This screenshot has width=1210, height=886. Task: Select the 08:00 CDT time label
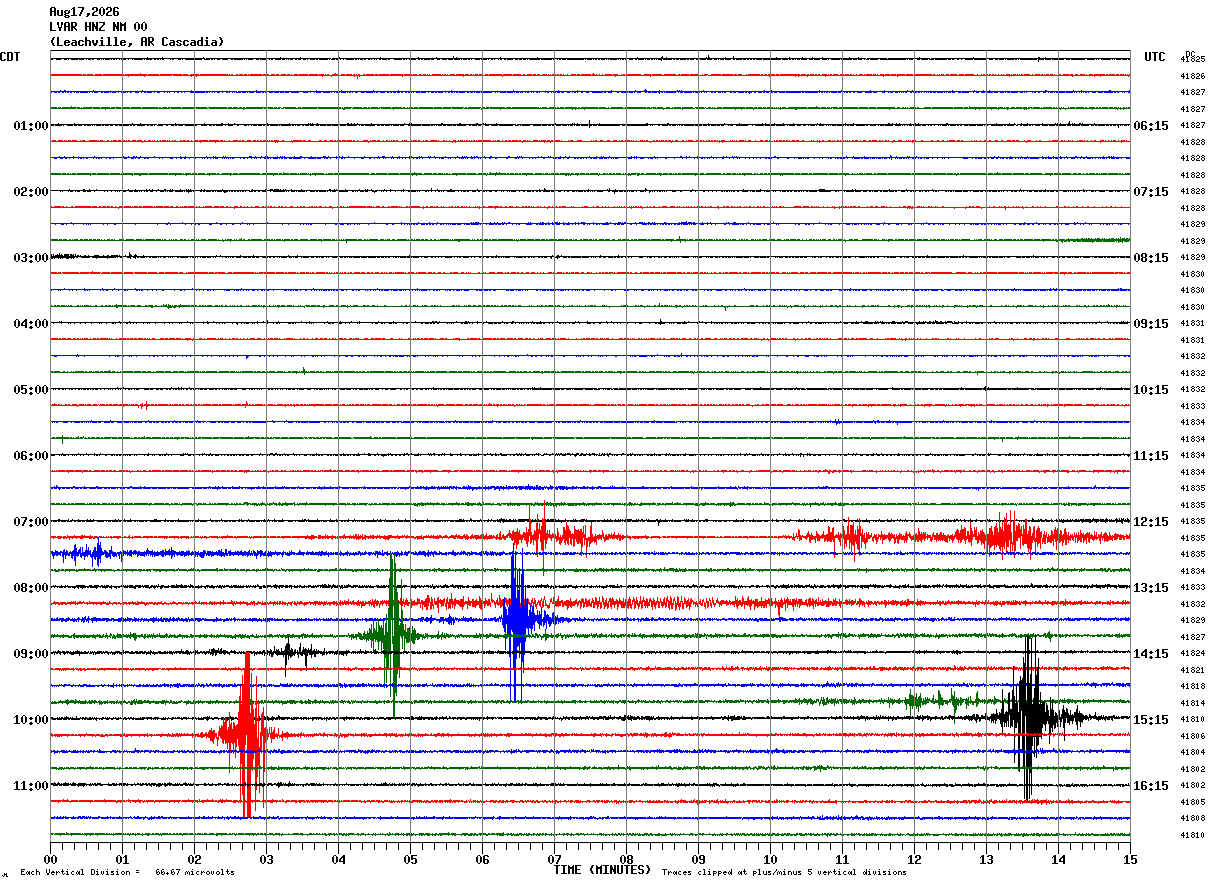31,588
